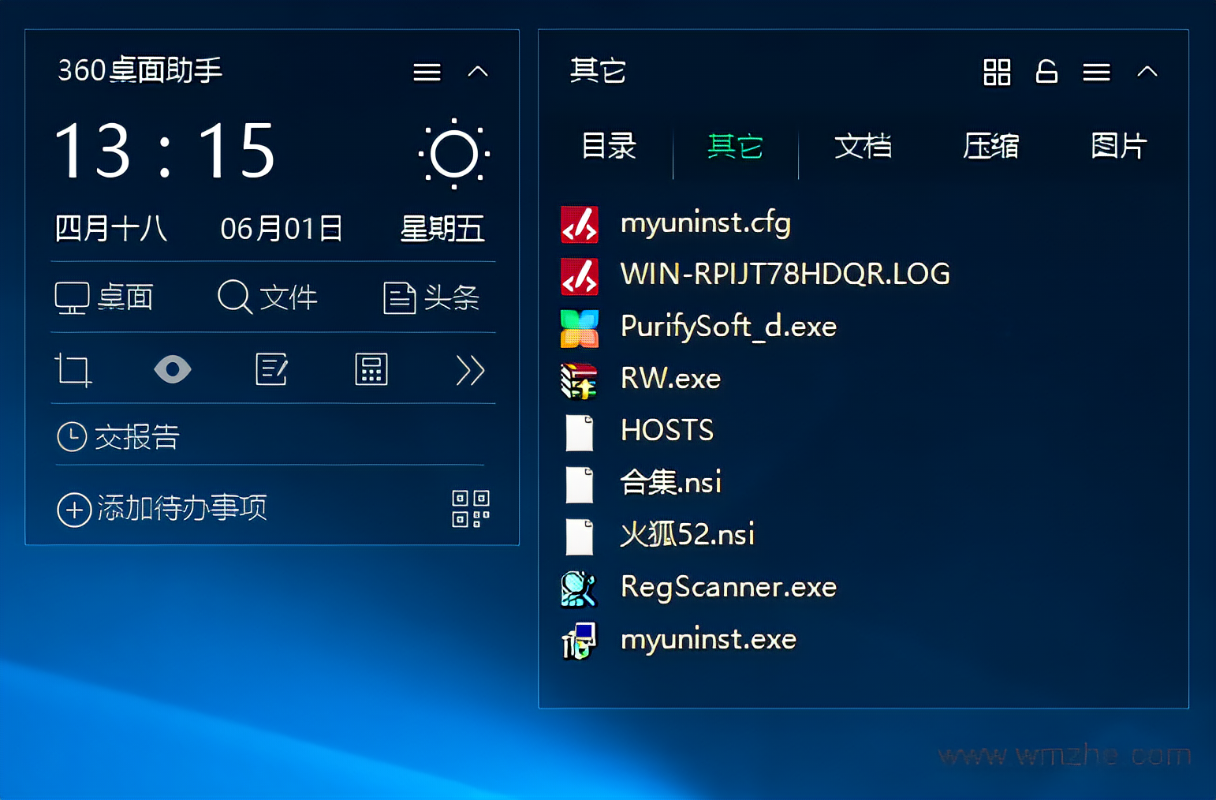Switch to the 目录 tab

[x=609, y=146]
